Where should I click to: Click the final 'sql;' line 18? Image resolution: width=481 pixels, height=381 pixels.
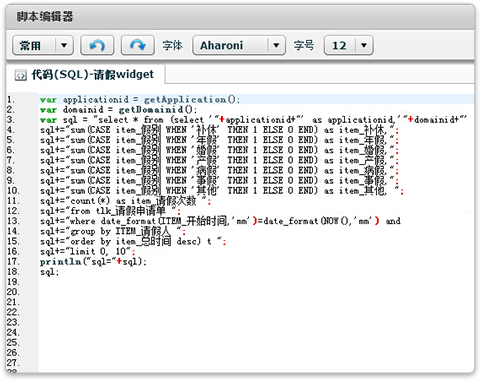coord(49,272)
